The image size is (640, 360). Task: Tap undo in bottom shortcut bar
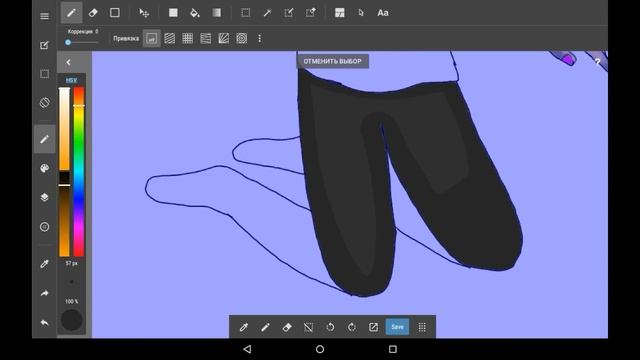330,327
